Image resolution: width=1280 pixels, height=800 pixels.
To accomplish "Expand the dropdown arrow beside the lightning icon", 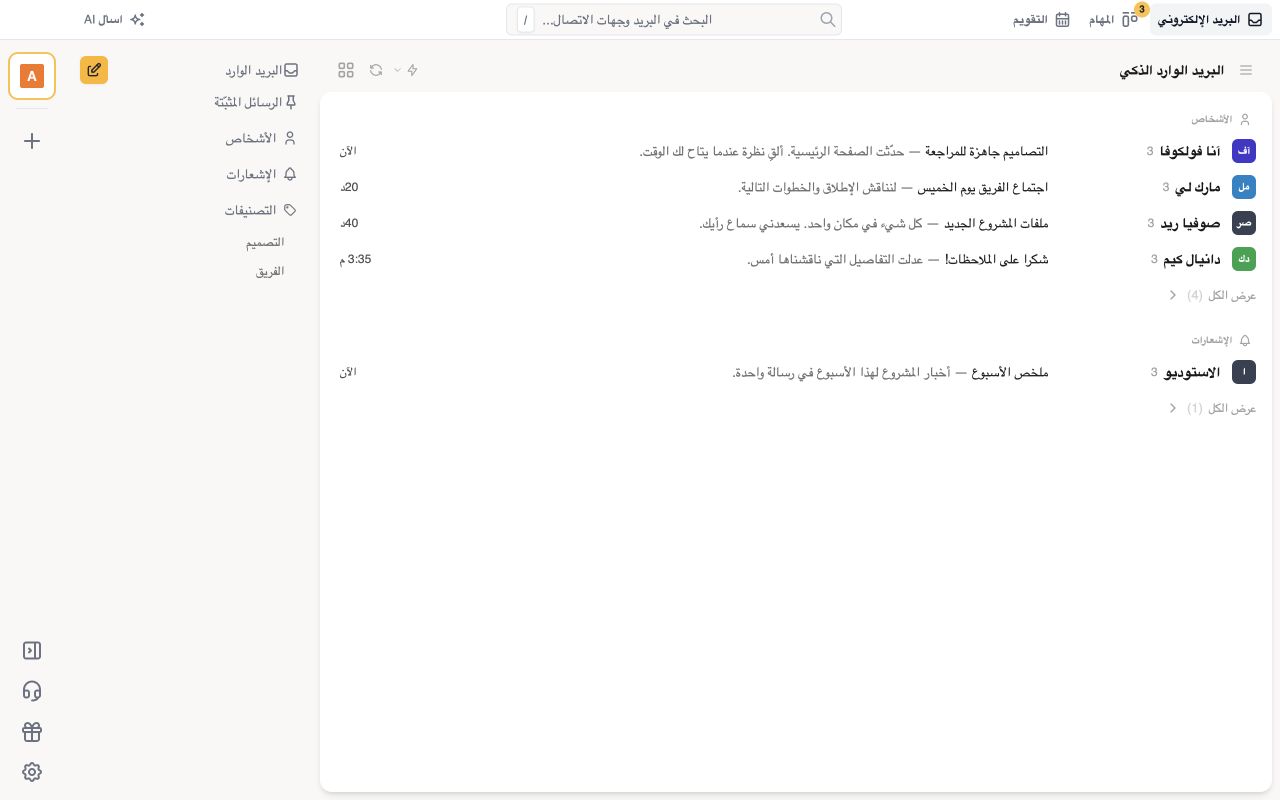I will tap(397, 70).
